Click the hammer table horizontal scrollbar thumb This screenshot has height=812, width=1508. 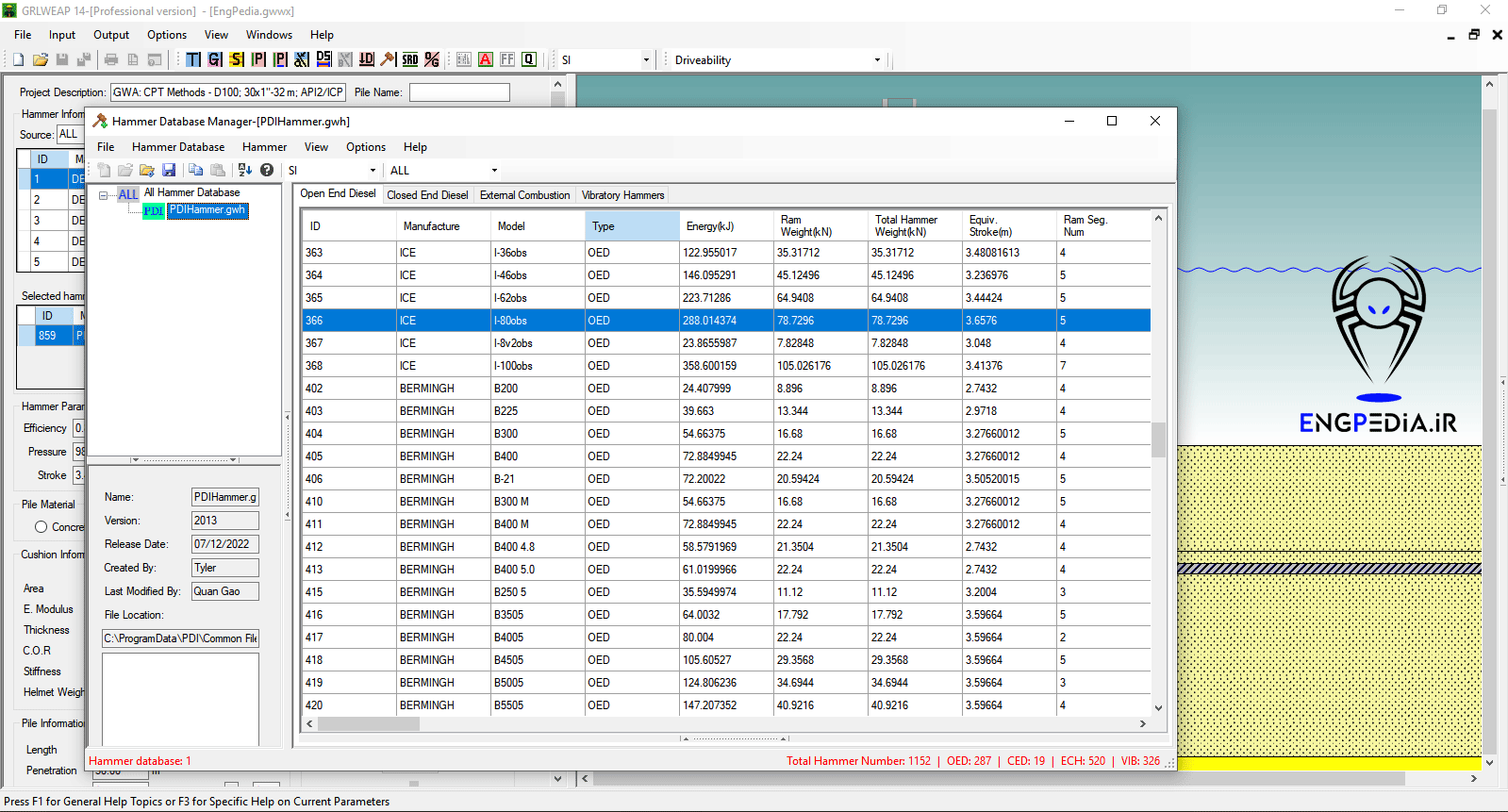[369, 724]
